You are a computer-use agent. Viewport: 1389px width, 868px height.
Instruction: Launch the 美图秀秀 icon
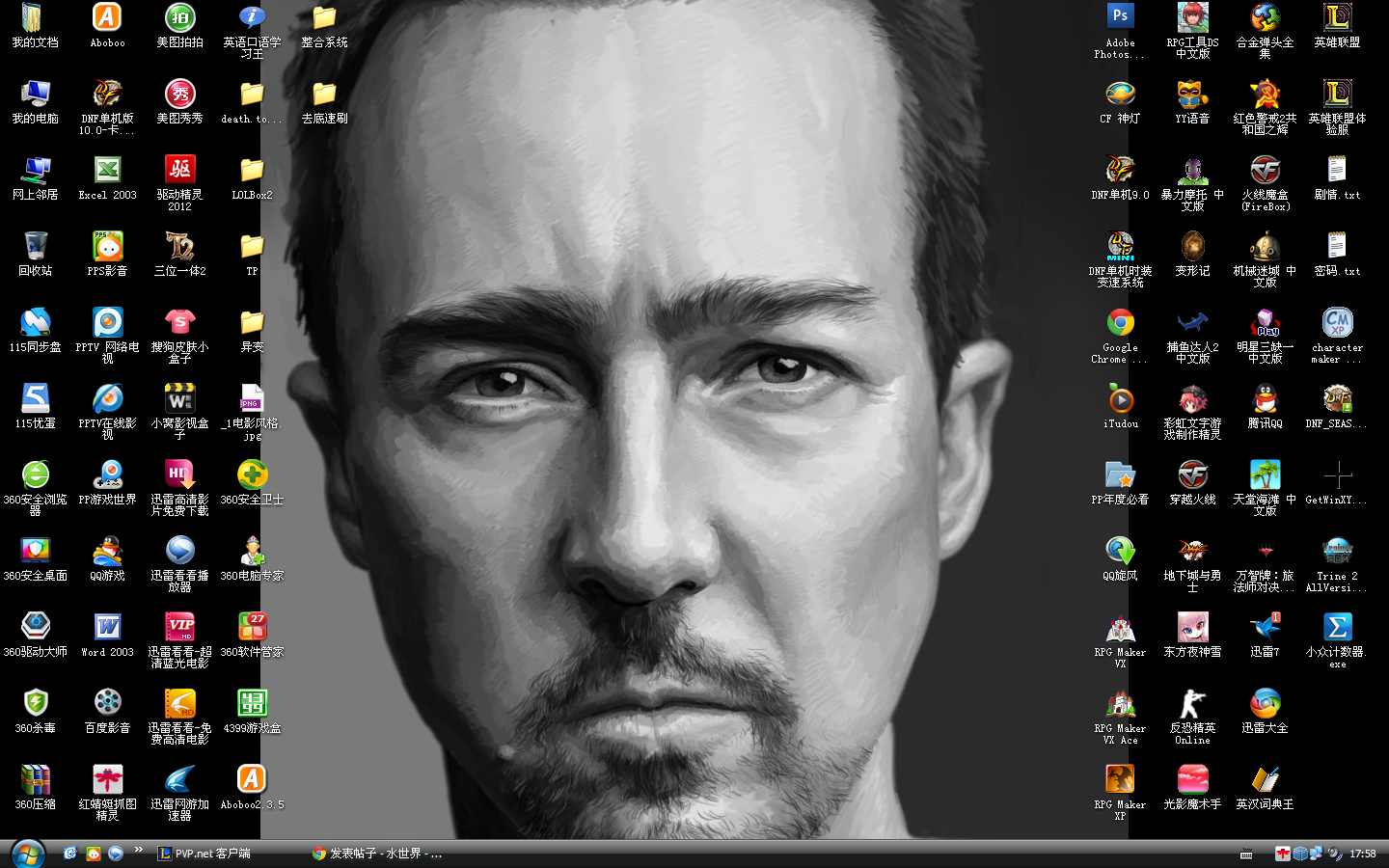[179, 101]
